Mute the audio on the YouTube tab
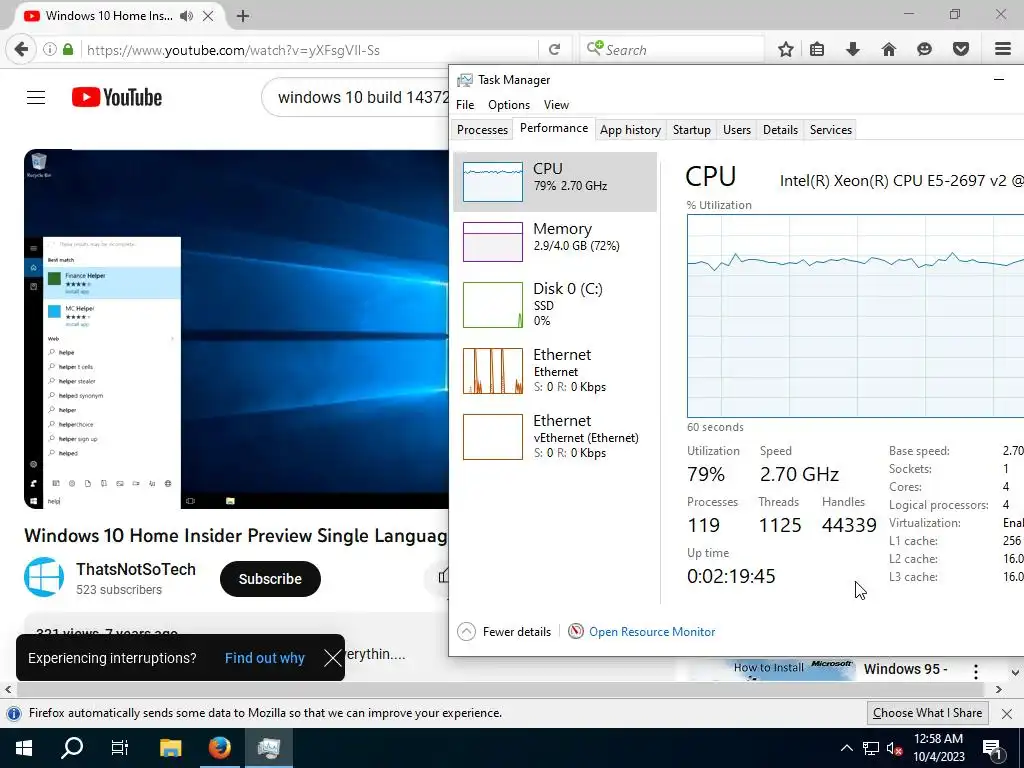Viewport: 1024px width, 768px height. point(187,16)
